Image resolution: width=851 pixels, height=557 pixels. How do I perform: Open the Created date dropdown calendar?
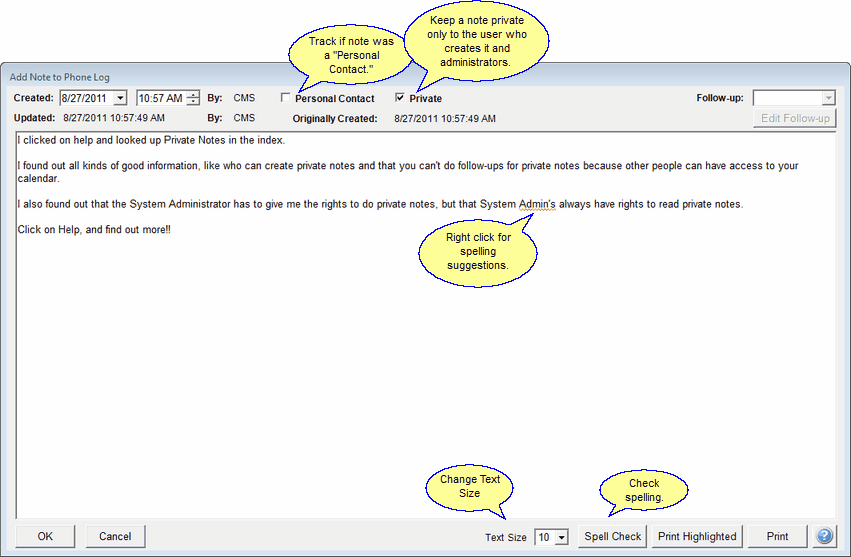(120, 98)
